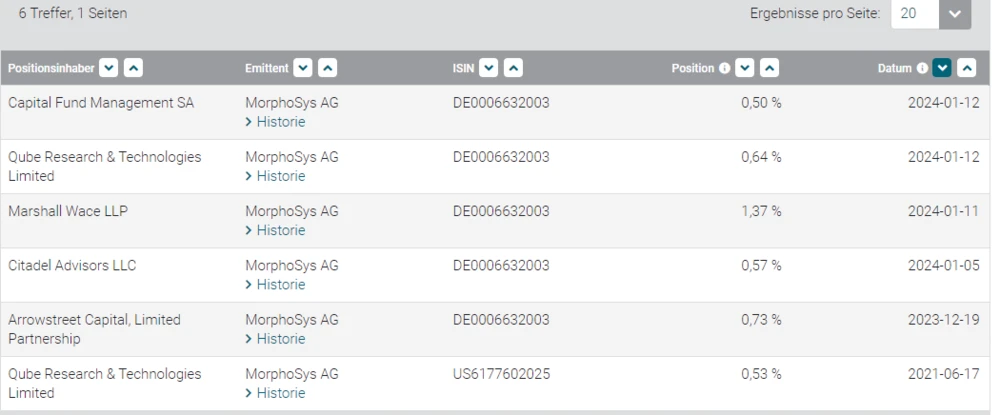Select ISIN of the Marshall Wace LLP row
1000x415 pixels.
501,211
